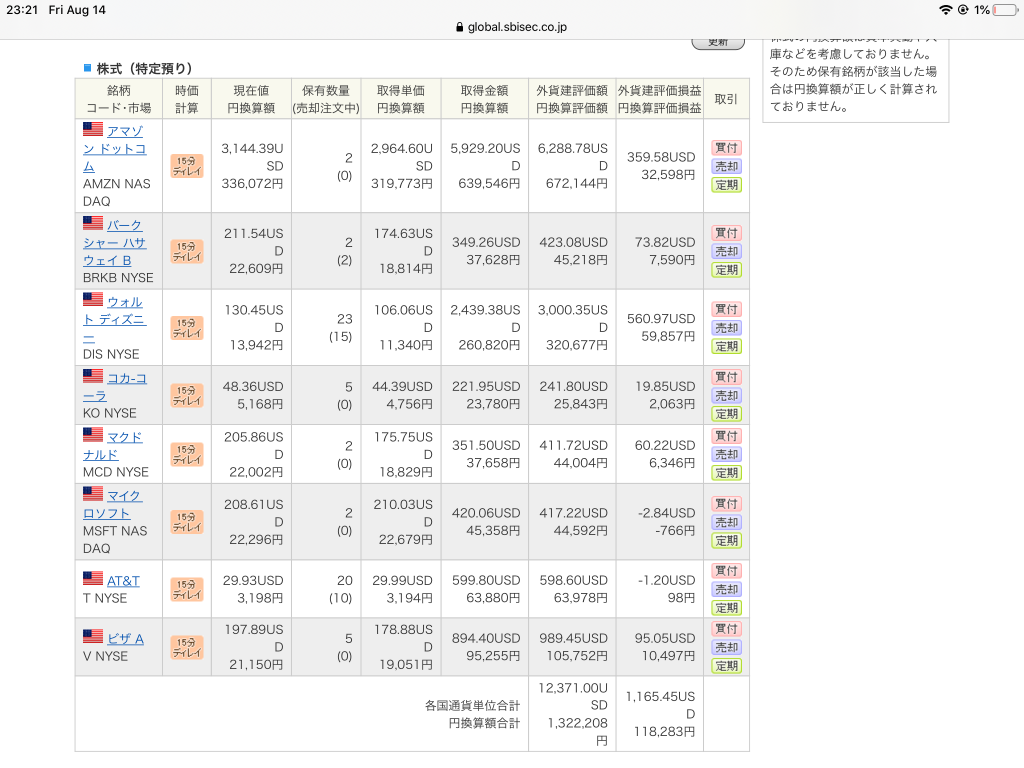This screenshot has height=768, width=1024.
Task: Open the コカ-コーラ stock link
Action: point(115,387)
